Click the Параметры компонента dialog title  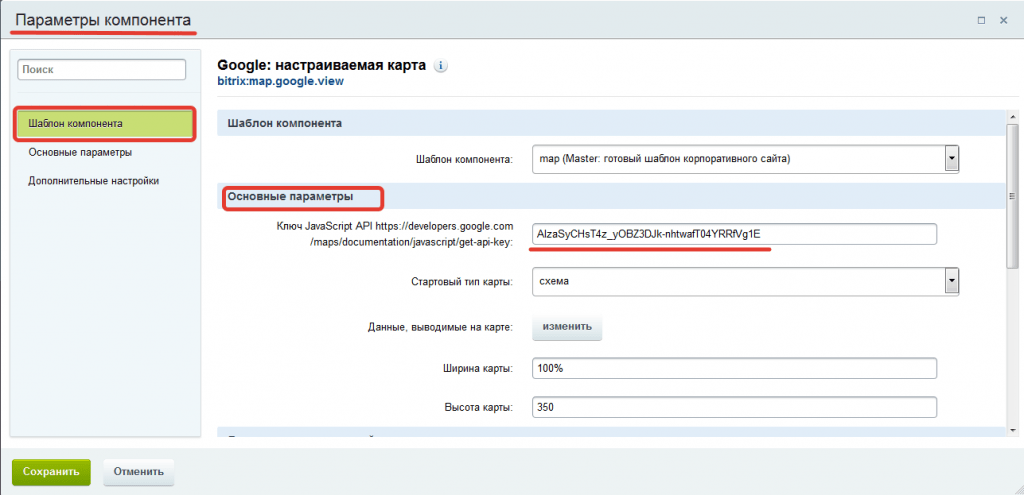pos(103,20)
